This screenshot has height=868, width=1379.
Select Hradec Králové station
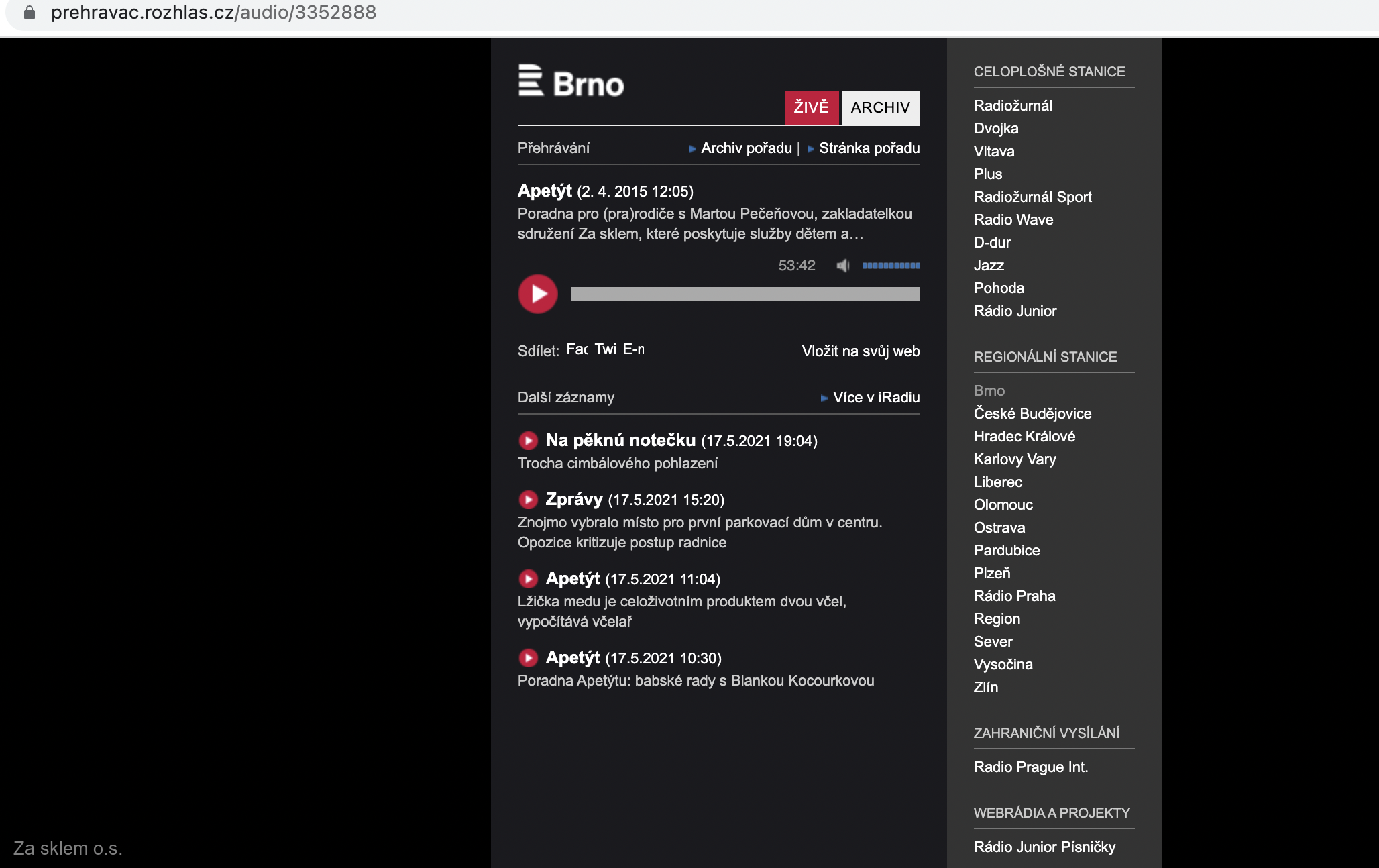point(1024,437)
